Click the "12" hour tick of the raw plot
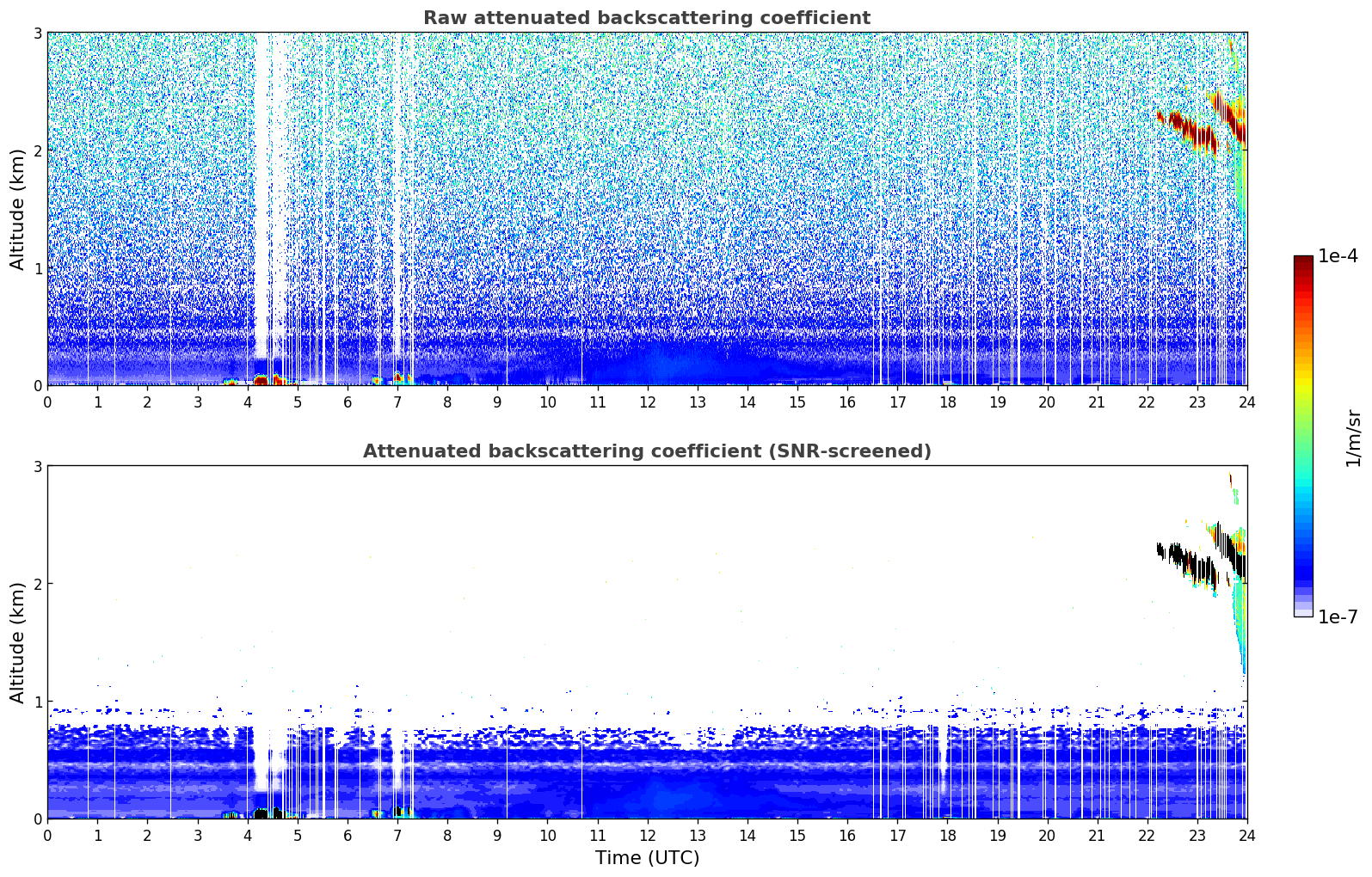 (x=647, y=402)
